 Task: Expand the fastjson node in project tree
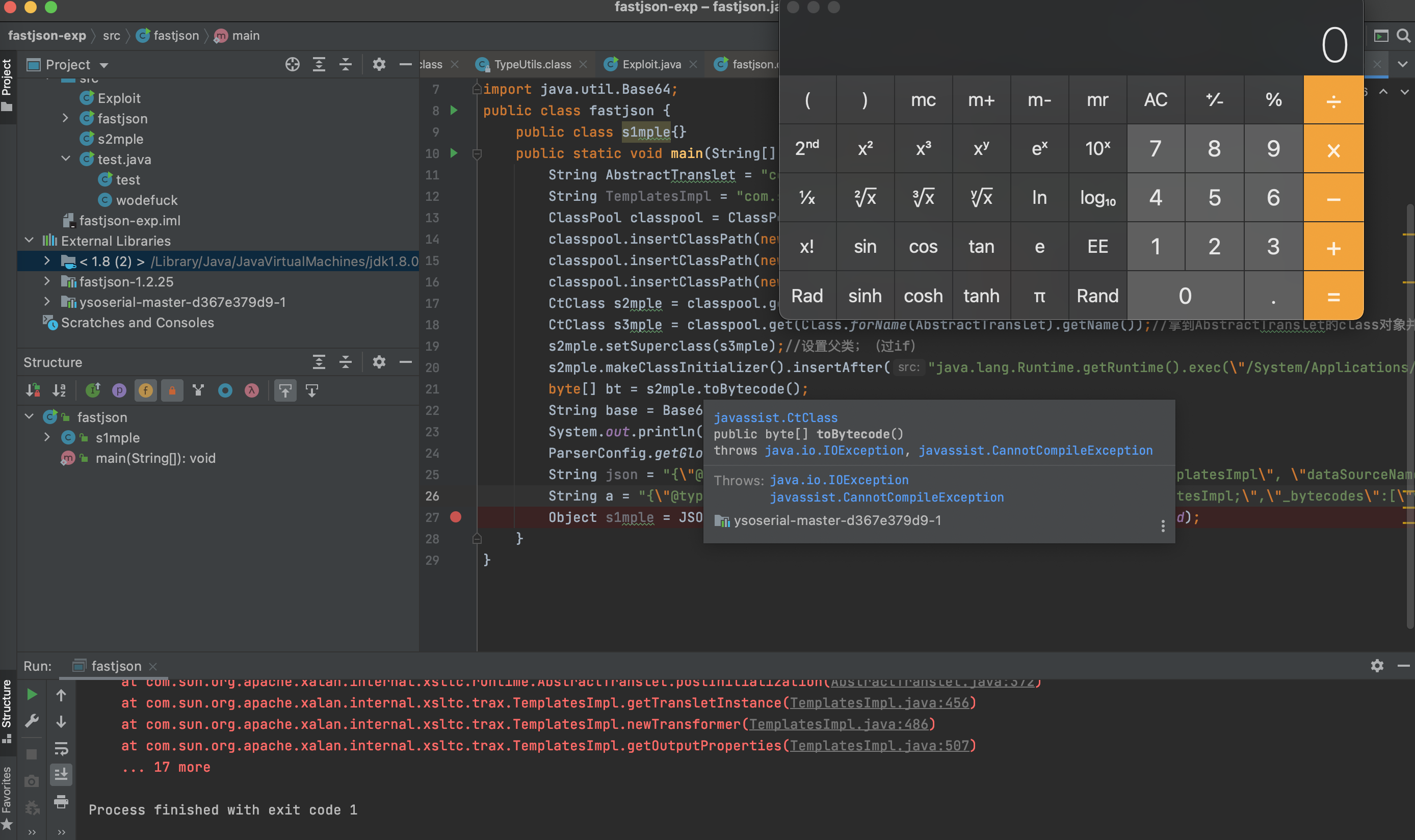pyautogui.click(x=66, y=118)
